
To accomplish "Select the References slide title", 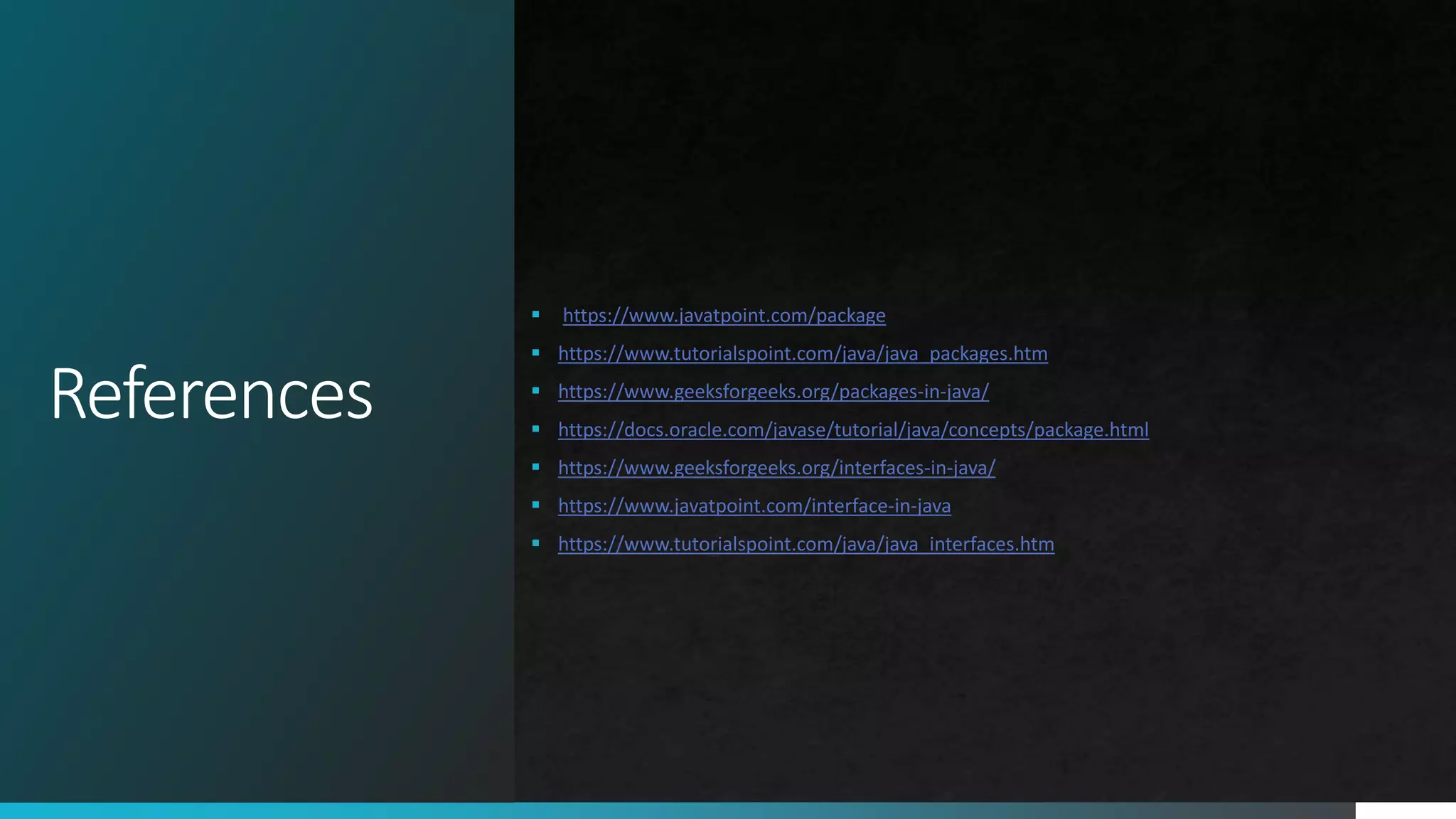I will coord(211,393).
